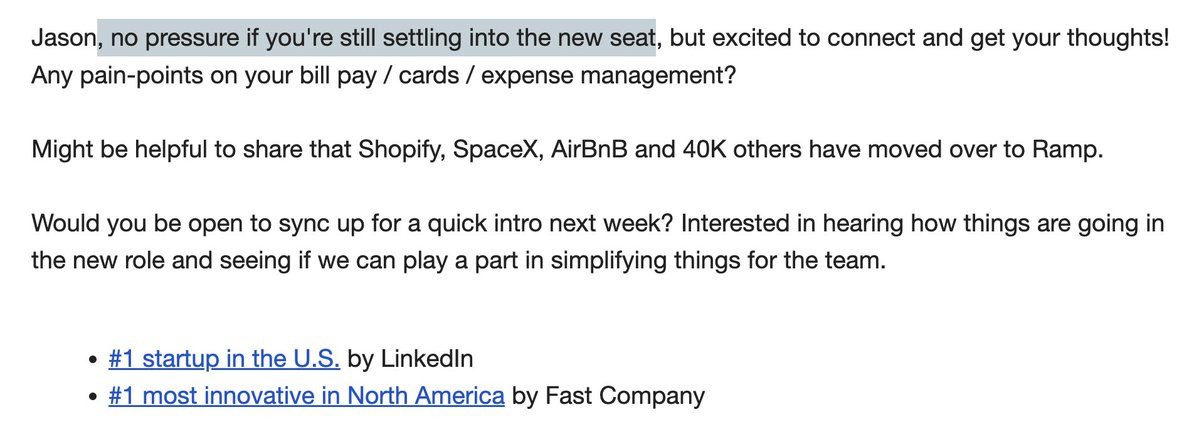The image size is (1199, 444).
Task: Open '#1 most innovative in North America' link
Action: pos(307,395)
